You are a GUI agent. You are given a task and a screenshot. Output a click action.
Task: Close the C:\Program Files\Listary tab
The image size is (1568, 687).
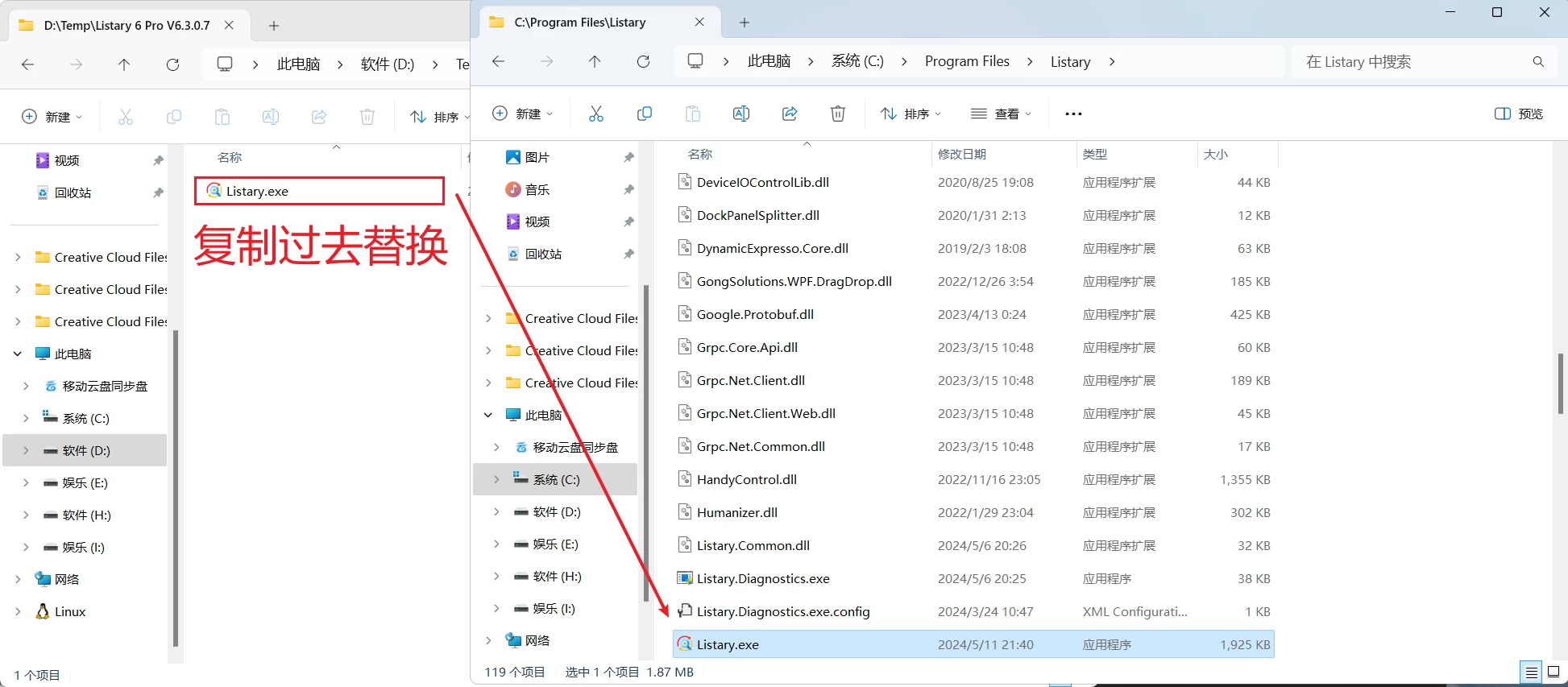click(699, 23)
